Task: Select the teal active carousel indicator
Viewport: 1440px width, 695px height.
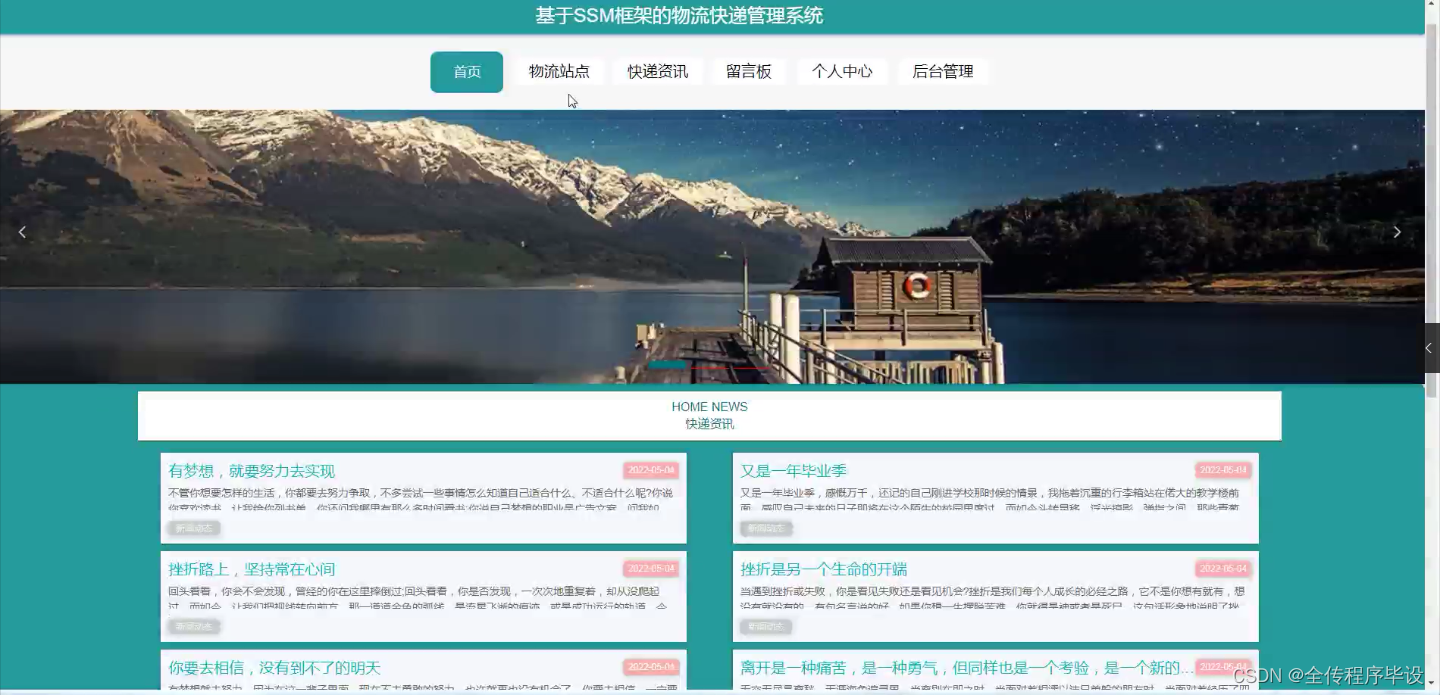Action: 667,365
